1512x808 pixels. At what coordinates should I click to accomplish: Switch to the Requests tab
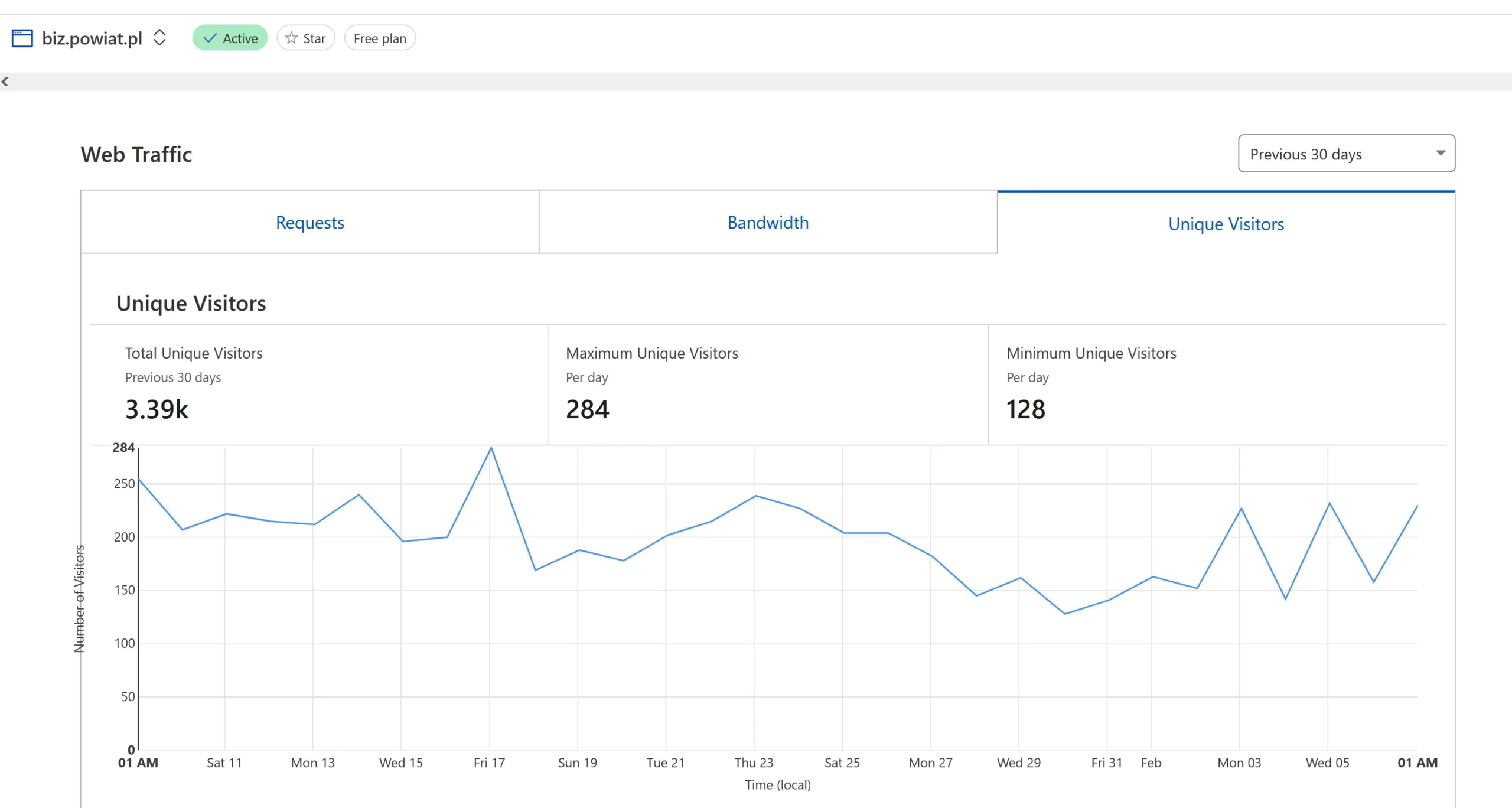309,222
